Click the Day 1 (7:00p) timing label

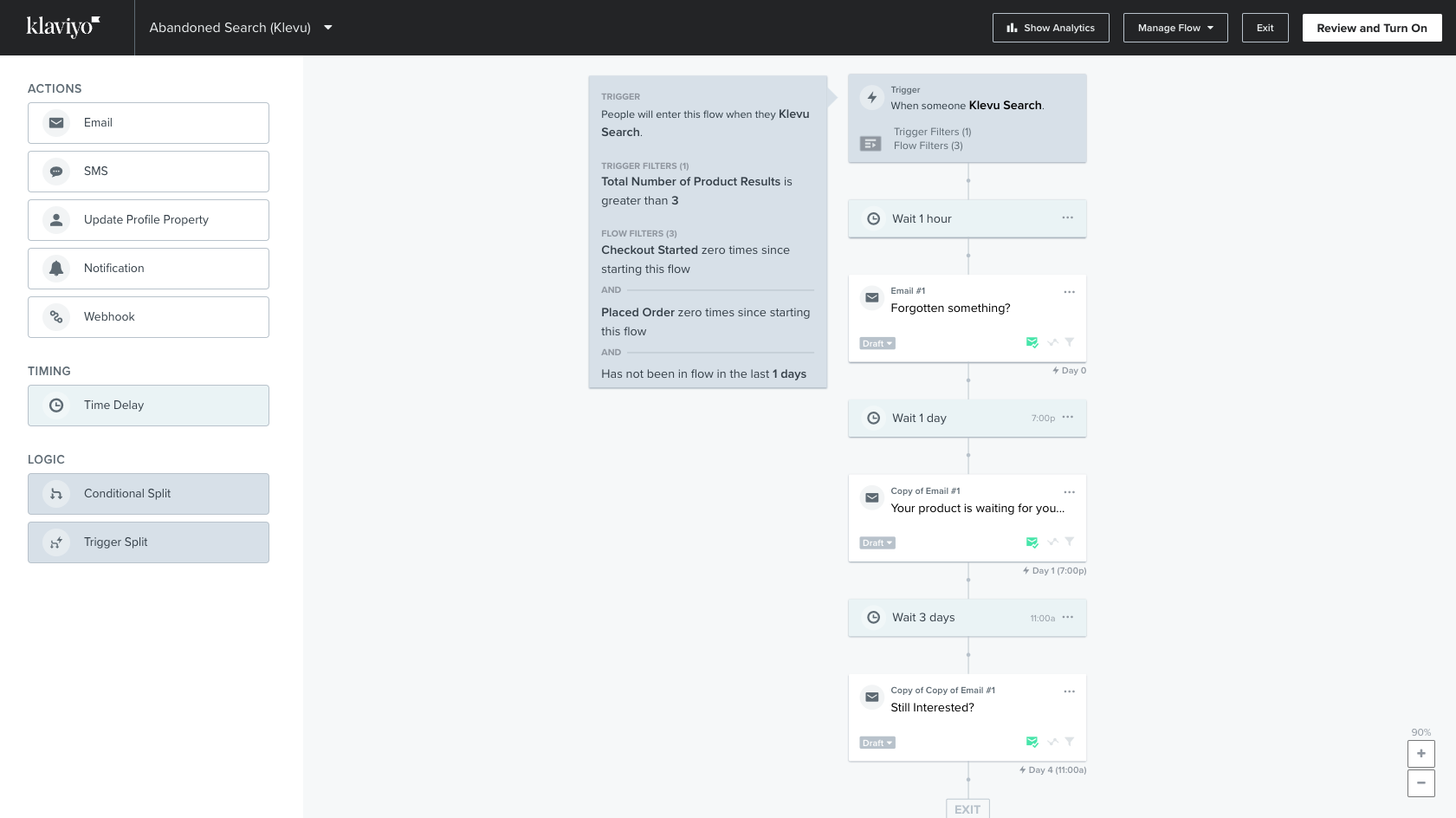1055,571
